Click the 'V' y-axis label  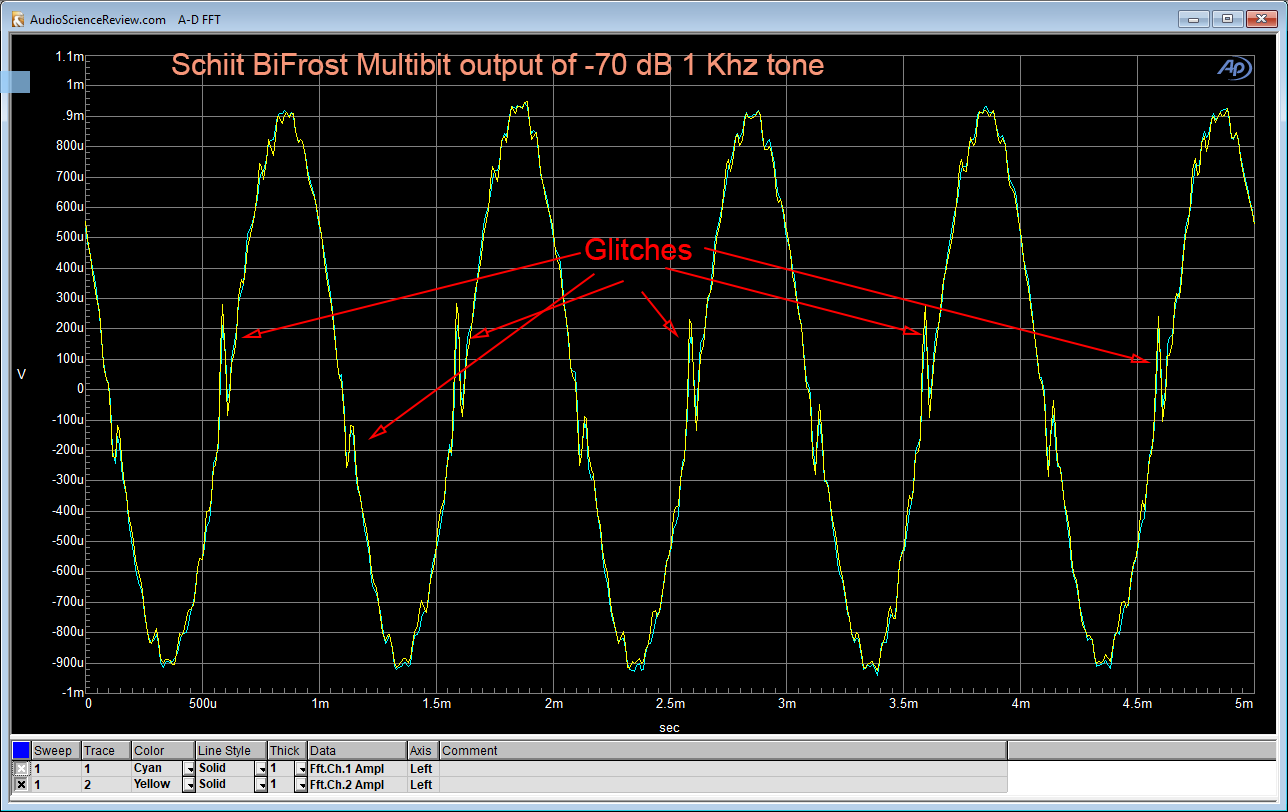[22, 374]
